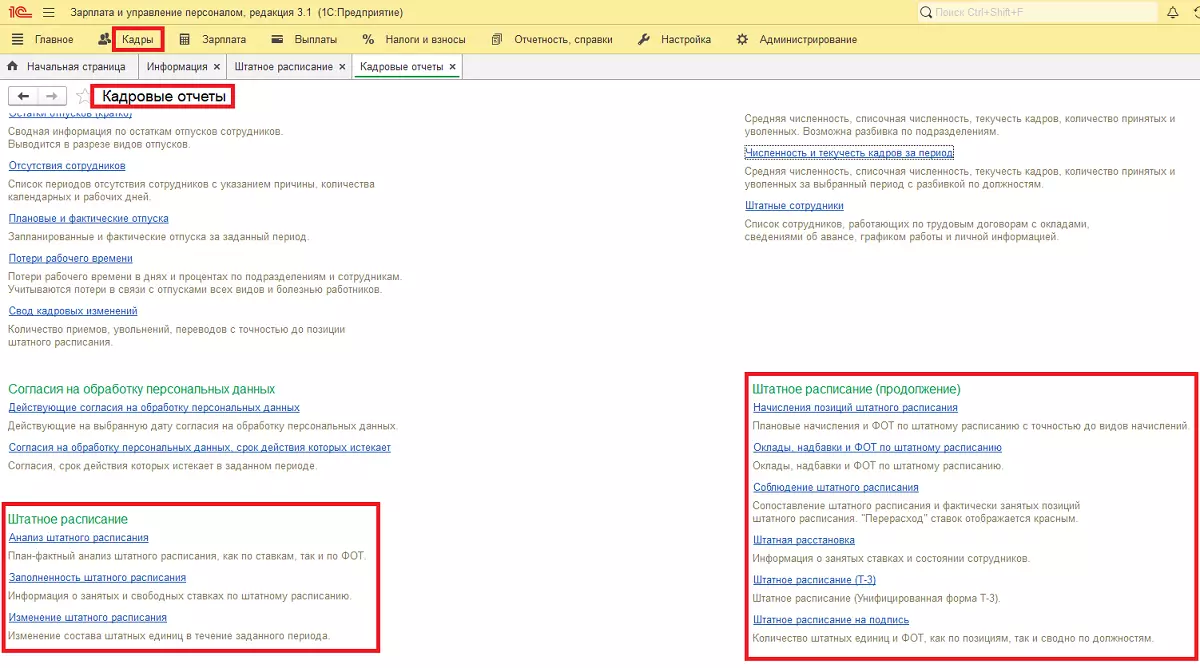The image size is (1200, 668).
Task: Close the Кадровые отчеты tab
Action: 452,67
